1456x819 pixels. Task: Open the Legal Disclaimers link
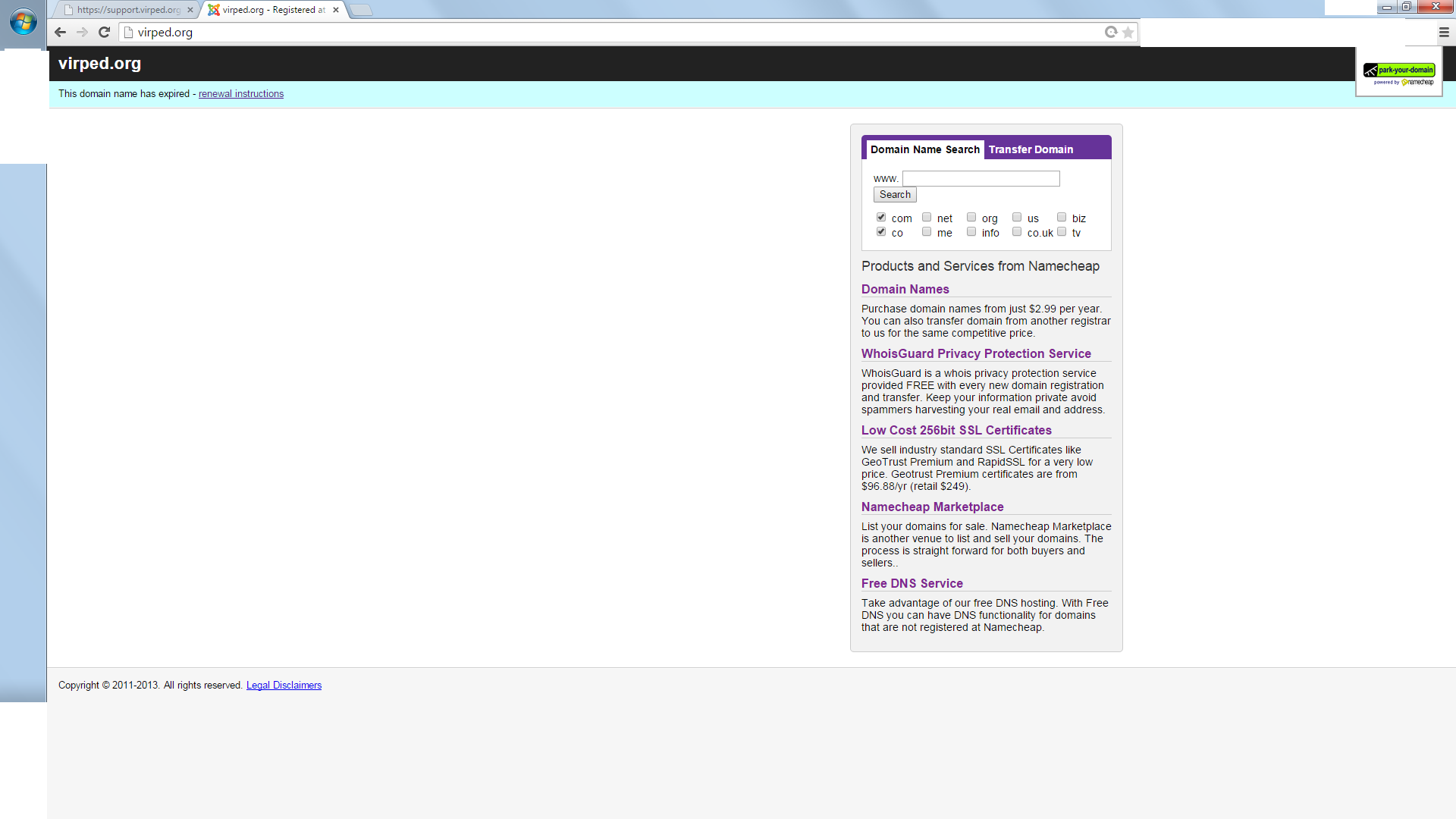click(284, 686)
